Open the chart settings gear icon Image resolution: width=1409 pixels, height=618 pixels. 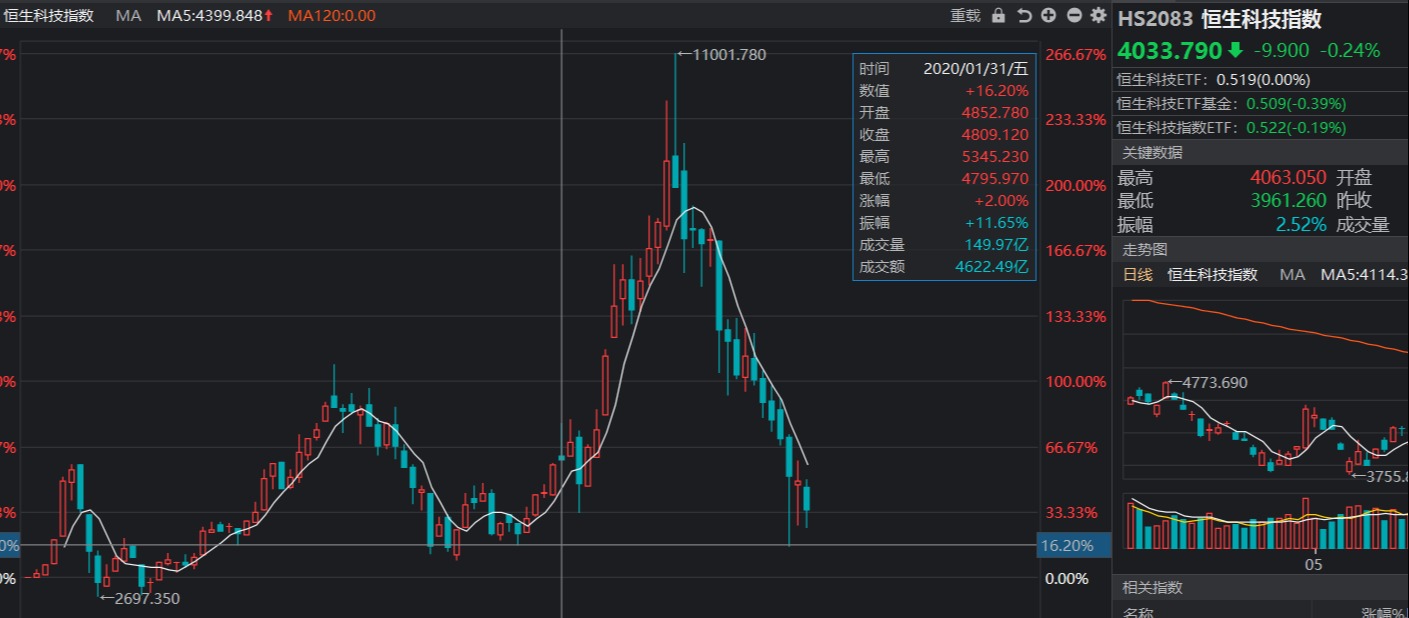1098,16
